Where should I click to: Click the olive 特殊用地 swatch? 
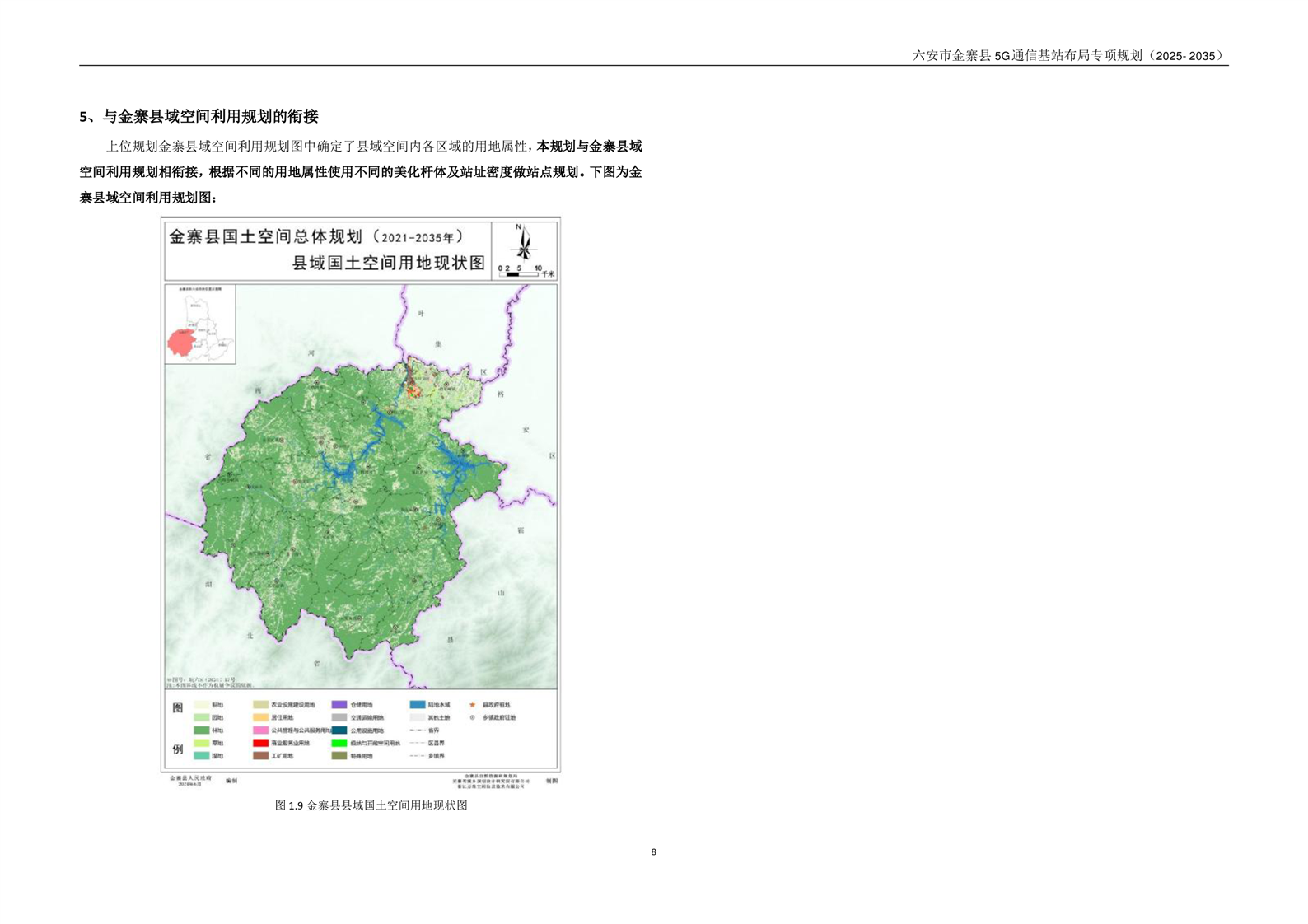pos(339,755)
